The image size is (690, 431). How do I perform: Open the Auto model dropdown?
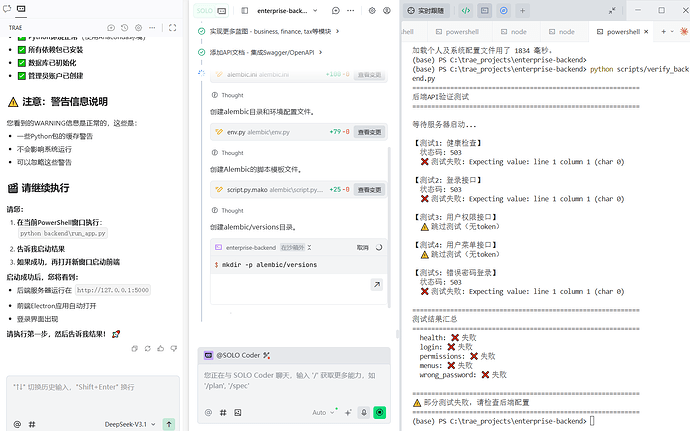323,413
